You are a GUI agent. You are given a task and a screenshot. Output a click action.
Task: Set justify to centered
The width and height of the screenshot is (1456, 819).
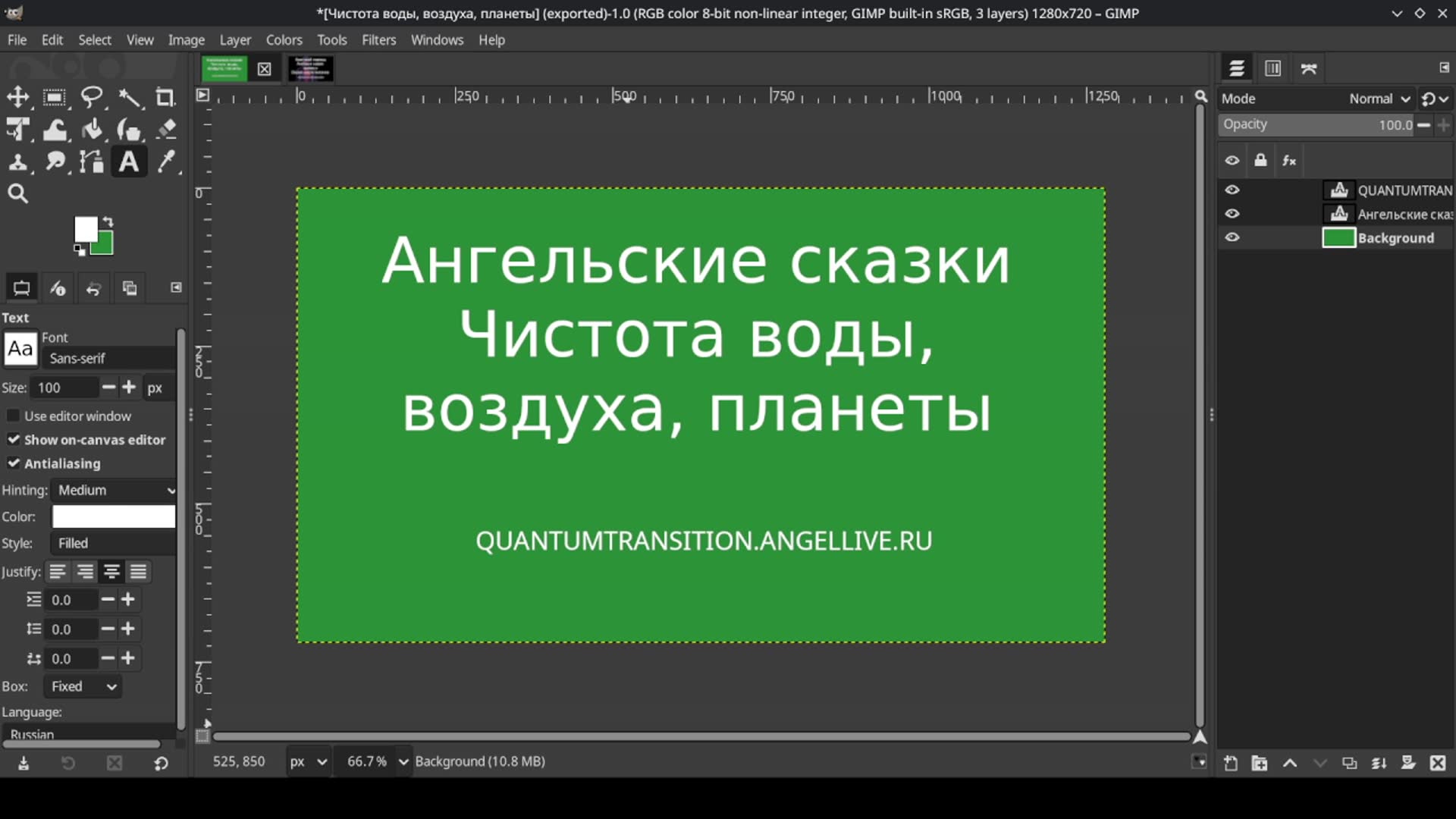pyautogui.click(x=111, y=571)
